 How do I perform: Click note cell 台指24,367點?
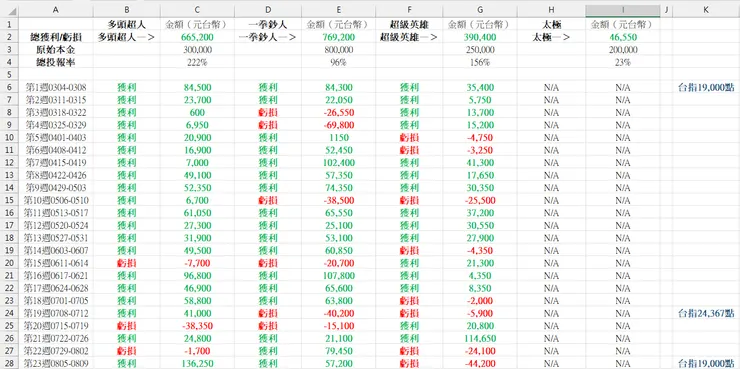[x=706, y=313]
